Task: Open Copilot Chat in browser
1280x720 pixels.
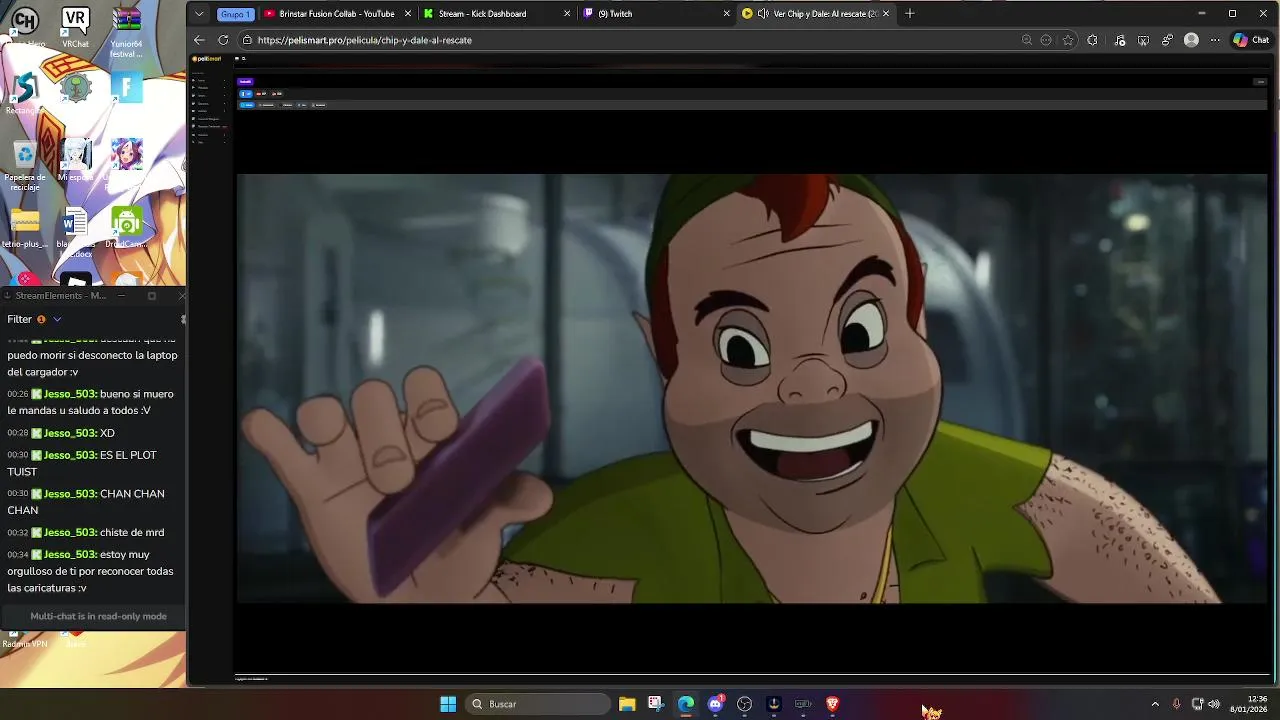Action: pyautogui.click(x=1251, y=40)
